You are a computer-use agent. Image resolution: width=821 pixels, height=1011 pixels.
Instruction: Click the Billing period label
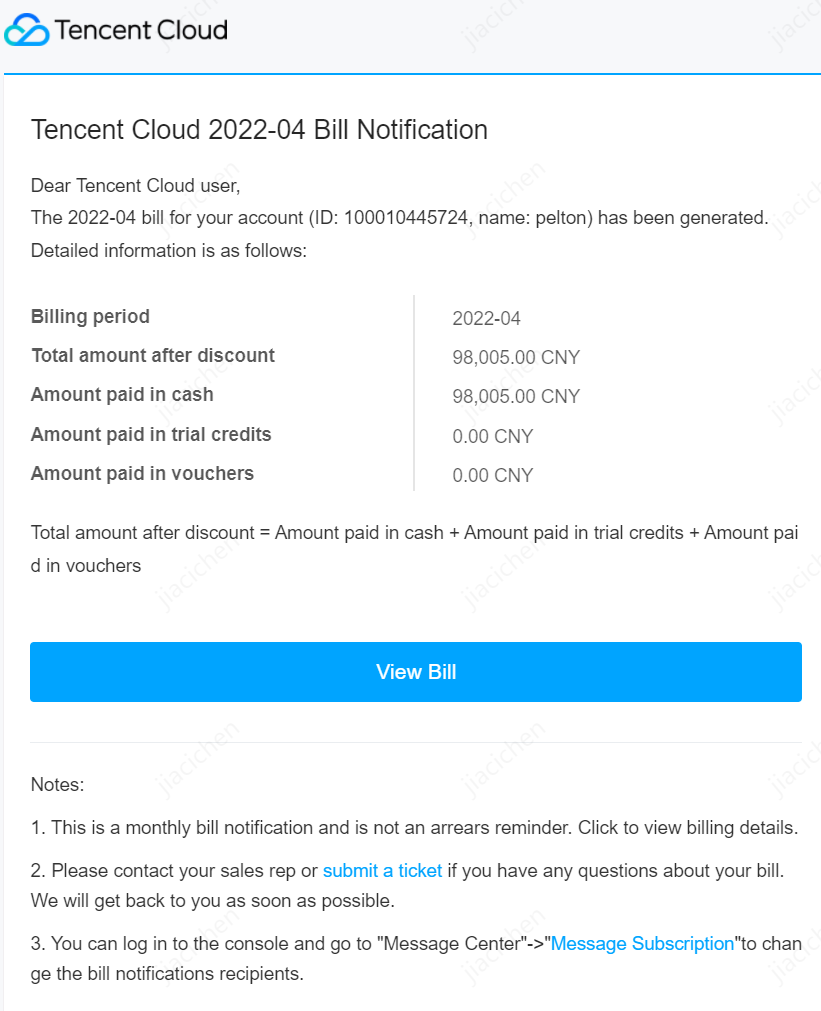(x=90, y=317)
